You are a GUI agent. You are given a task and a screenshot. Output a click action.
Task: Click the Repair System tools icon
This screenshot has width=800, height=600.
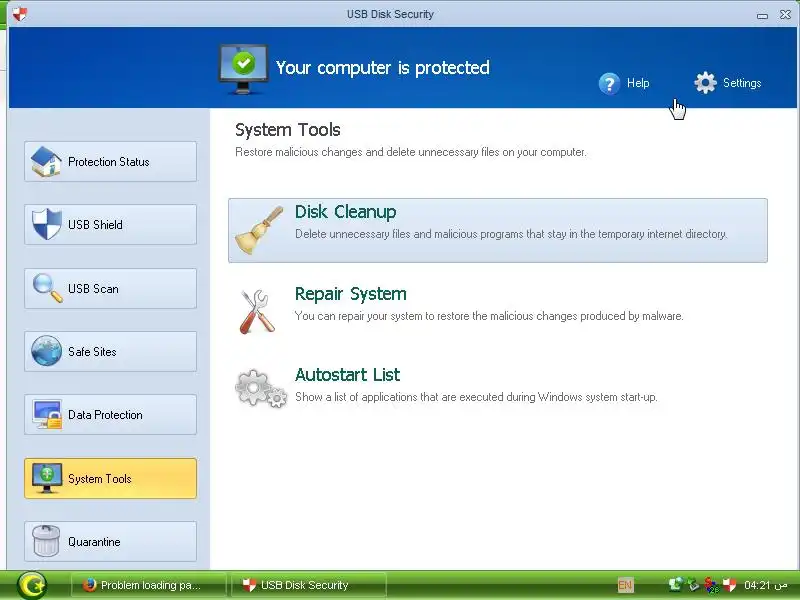257,311
